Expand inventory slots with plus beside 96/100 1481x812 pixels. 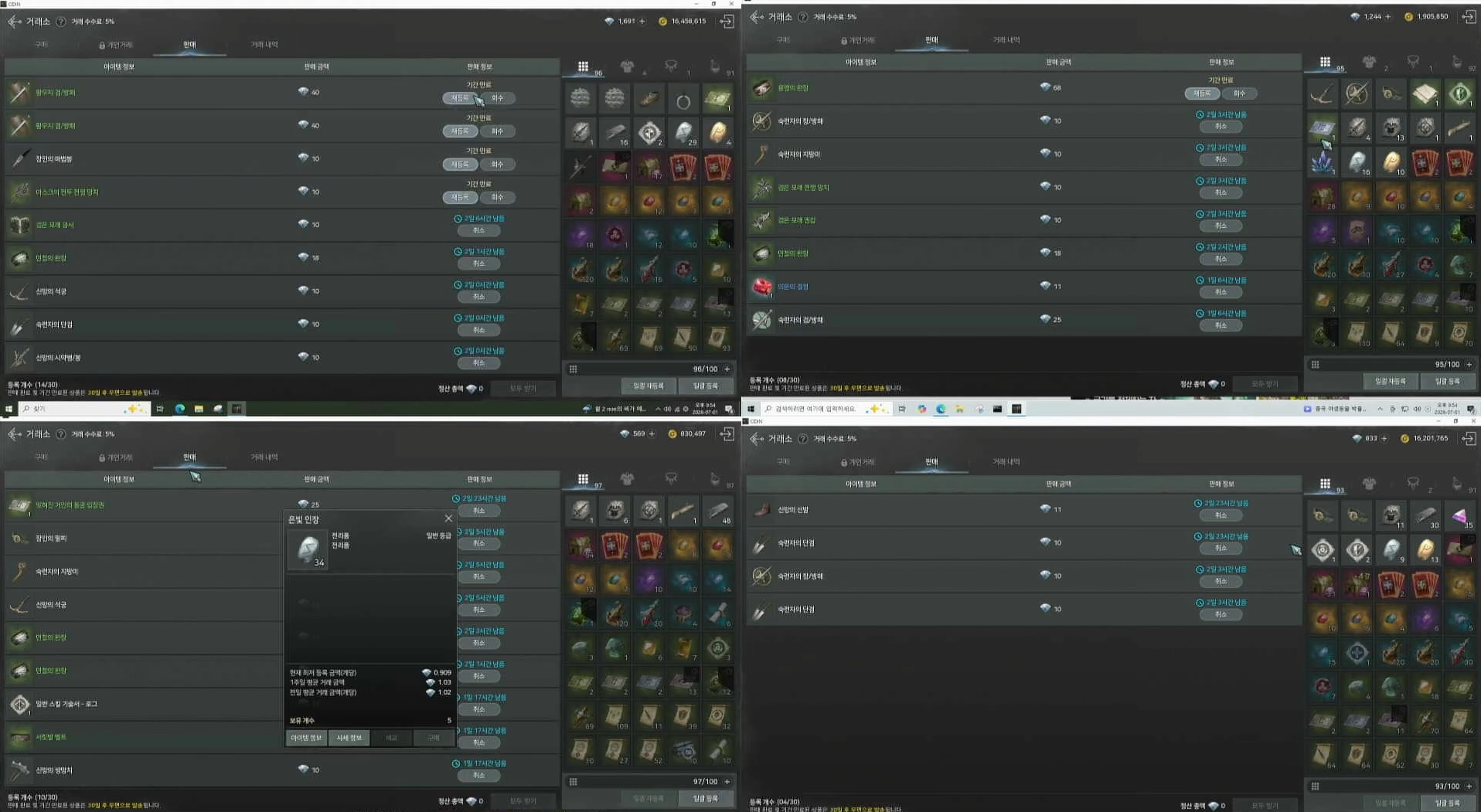tap(727, 369)
